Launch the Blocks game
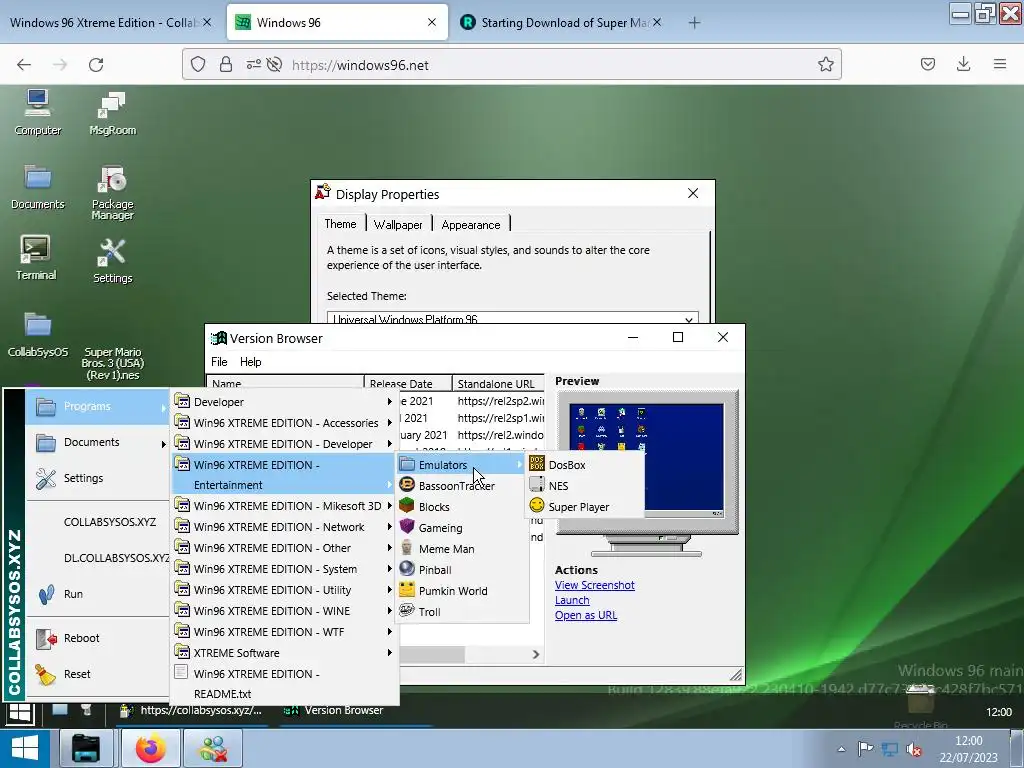The height and width of the screenshot is (768, 1024). (x=462, y=506)
